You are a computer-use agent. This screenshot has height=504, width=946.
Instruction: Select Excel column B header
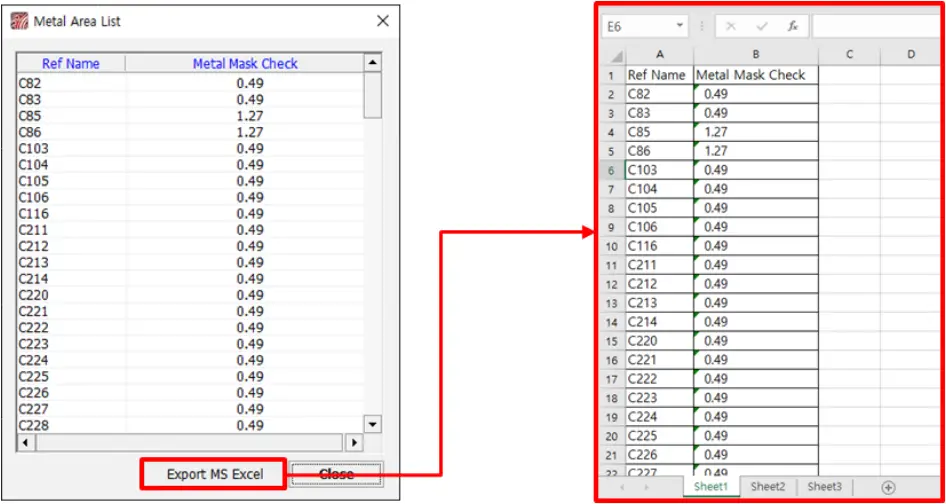756,55
